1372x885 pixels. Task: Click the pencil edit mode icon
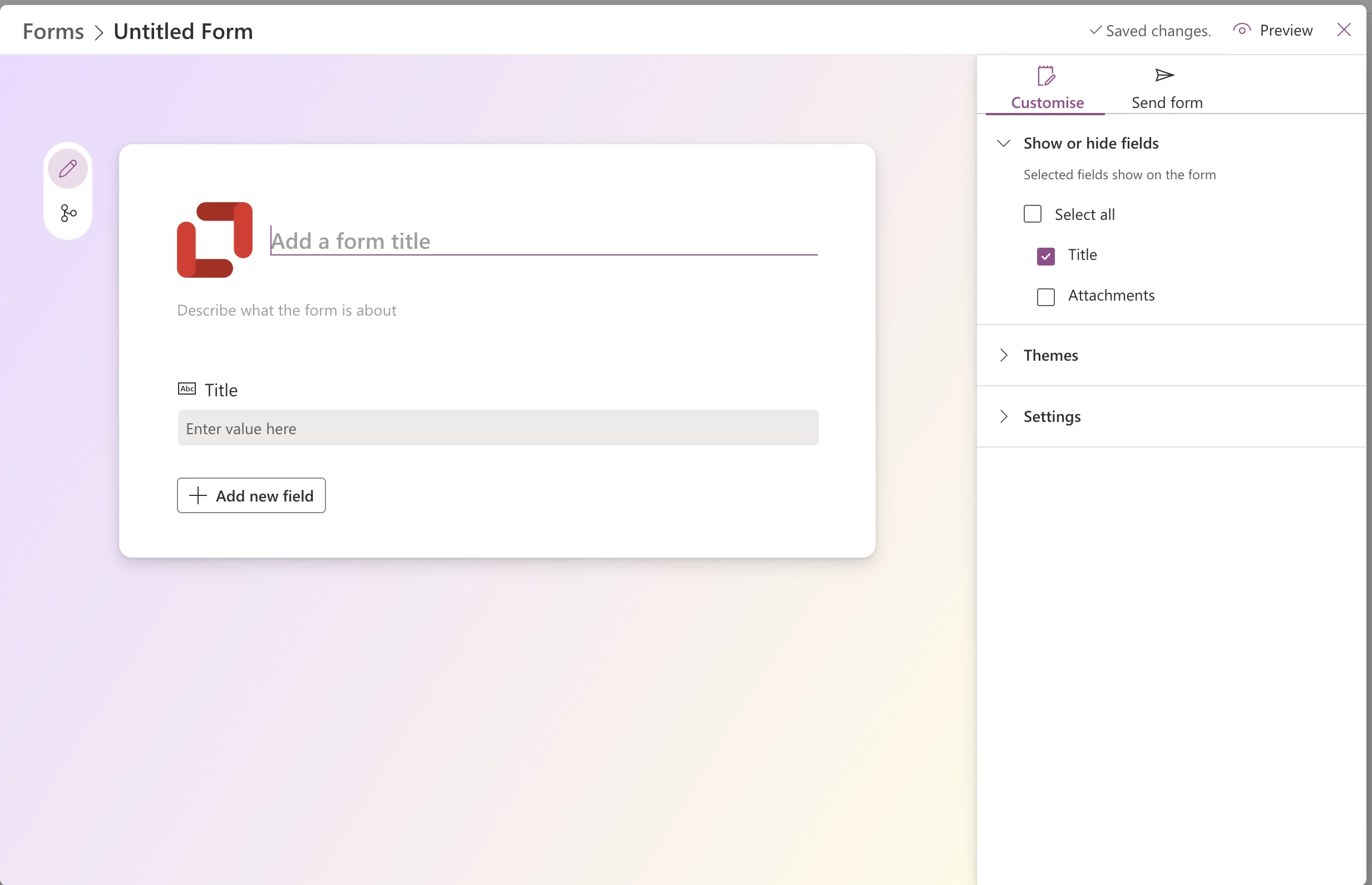[68, 169]
